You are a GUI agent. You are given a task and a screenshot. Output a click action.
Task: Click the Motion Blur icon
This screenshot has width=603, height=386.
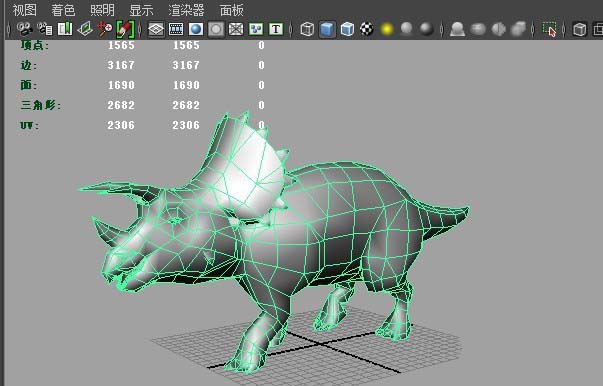tap(478, 29)
